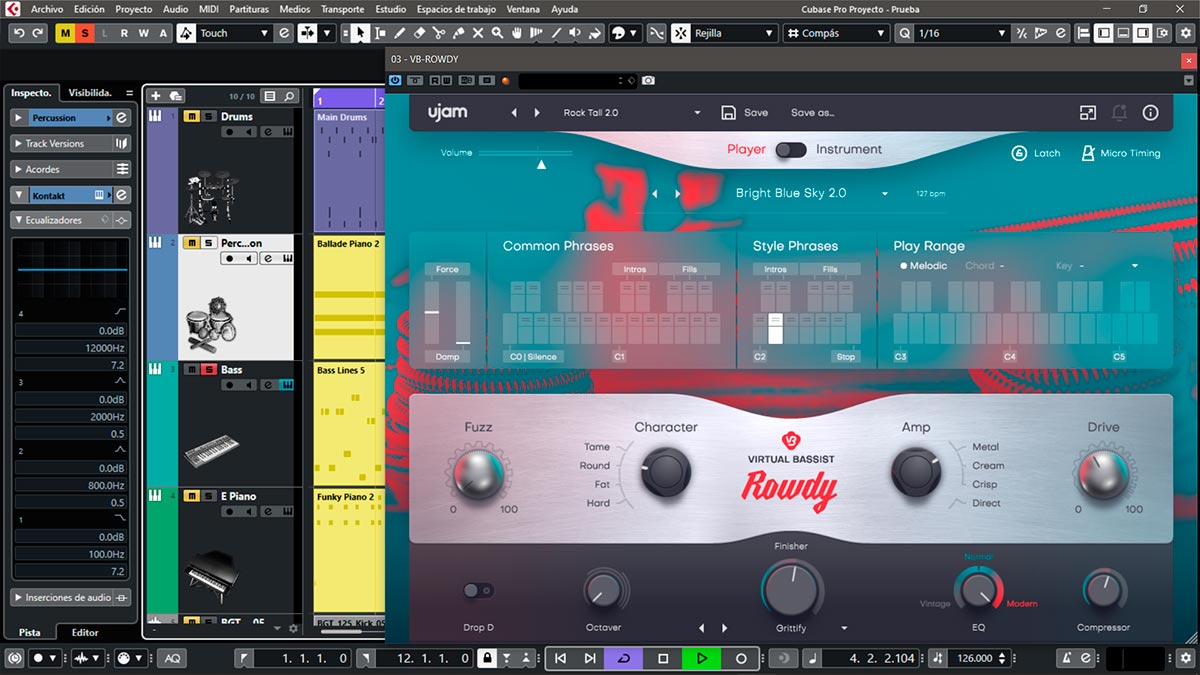Open track search magnifier in track list
Screen dimensions: 1200x675
[x=289, y=96]
